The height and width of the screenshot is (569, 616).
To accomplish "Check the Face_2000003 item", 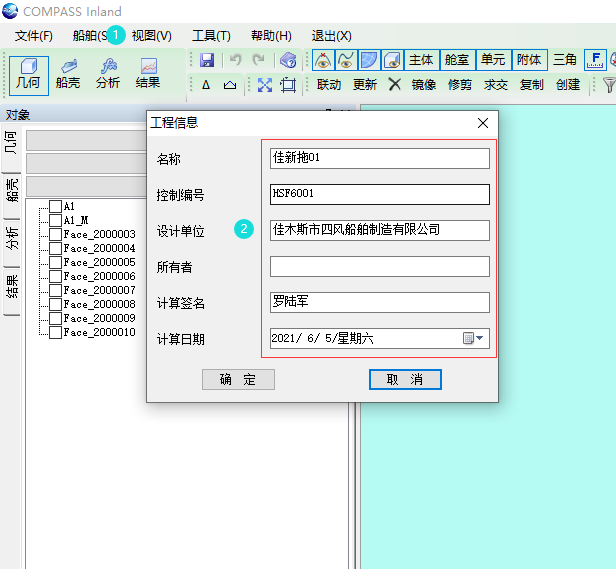I will pos(55,234).
